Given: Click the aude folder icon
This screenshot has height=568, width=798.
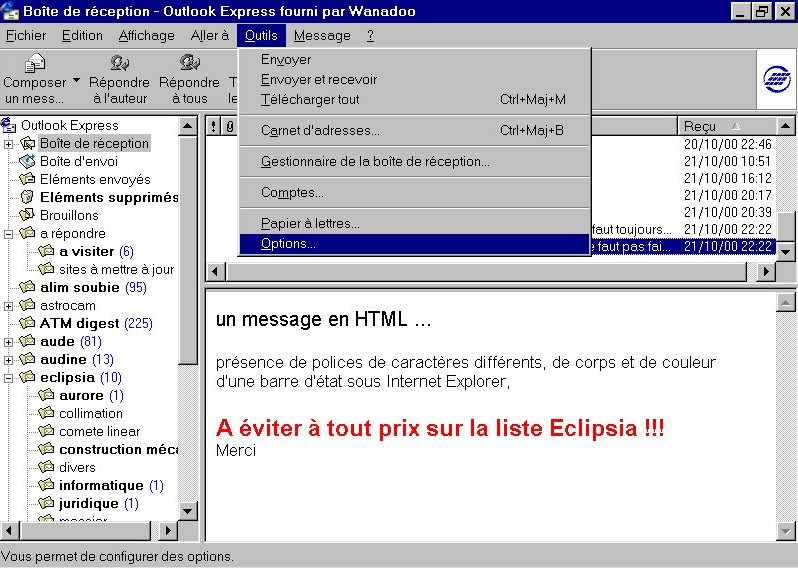Looking at the screenshot, I should 27,341.
